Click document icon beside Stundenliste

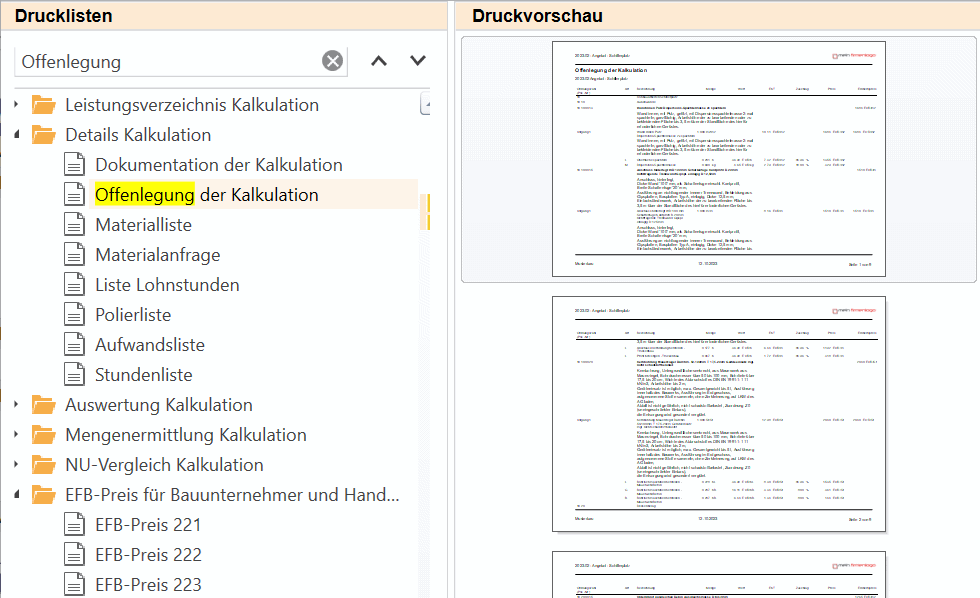(x=74, y=374)
